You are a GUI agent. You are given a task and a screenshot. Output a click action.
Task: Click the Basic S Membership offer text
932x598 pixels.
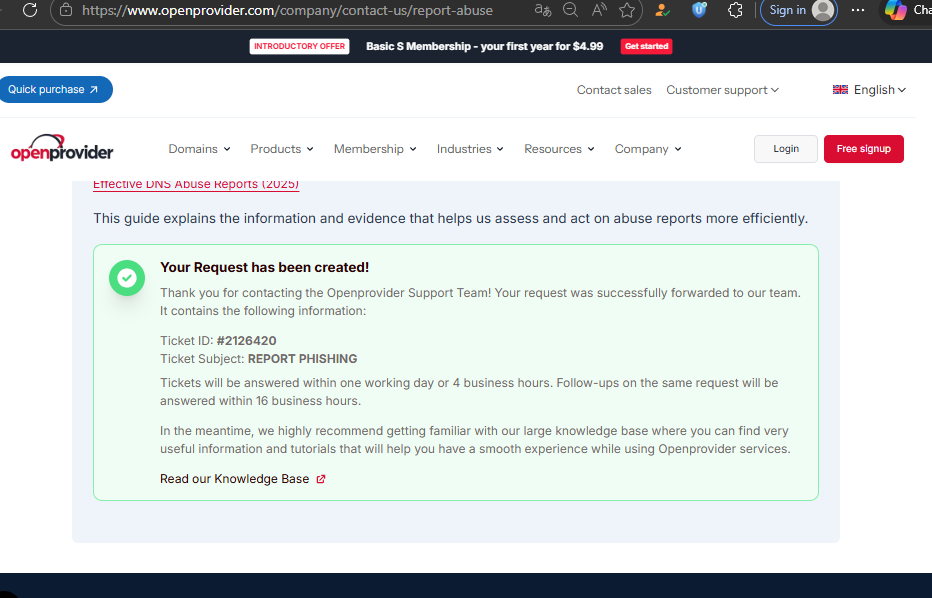(484, 46)
